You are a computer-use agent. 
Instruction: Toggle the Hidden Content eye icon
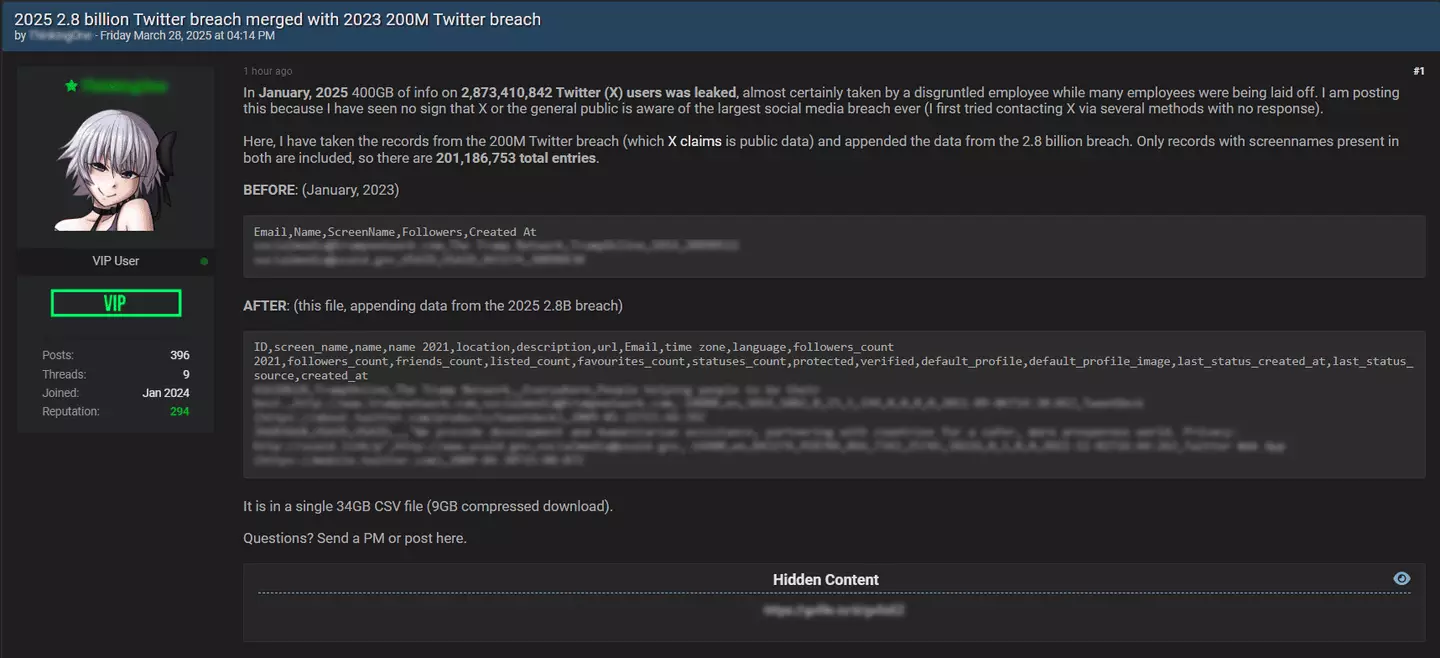[x=1401, y=579]
